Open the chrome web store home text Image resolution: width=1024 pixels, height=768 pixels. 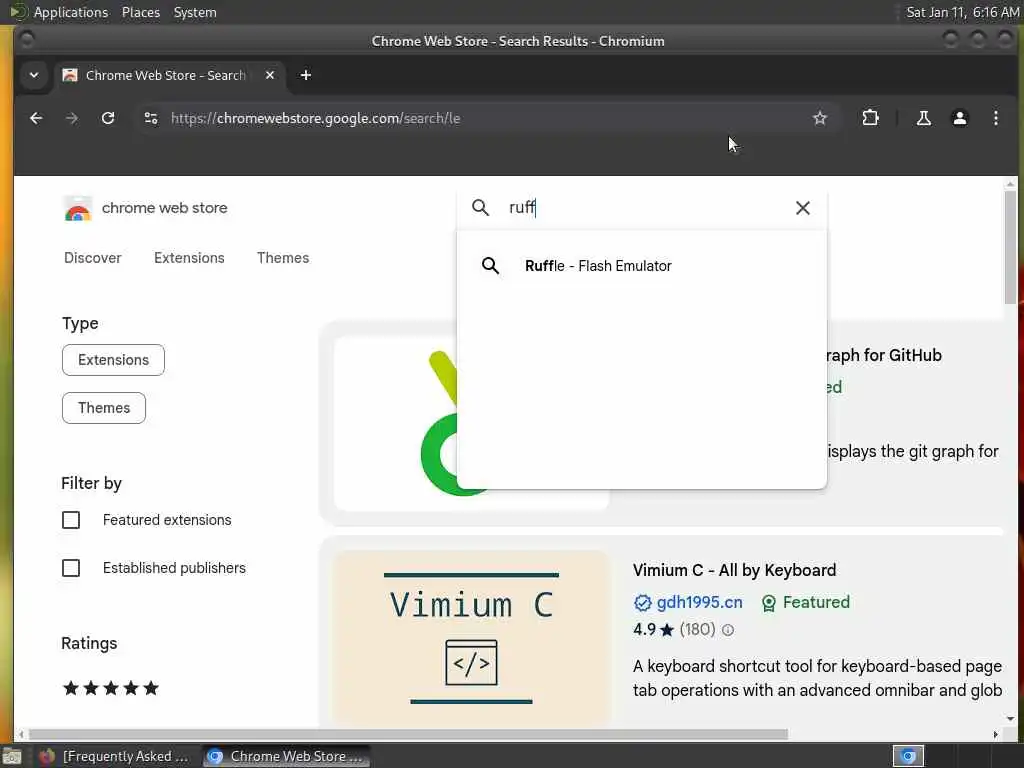(x=165, y=208)
